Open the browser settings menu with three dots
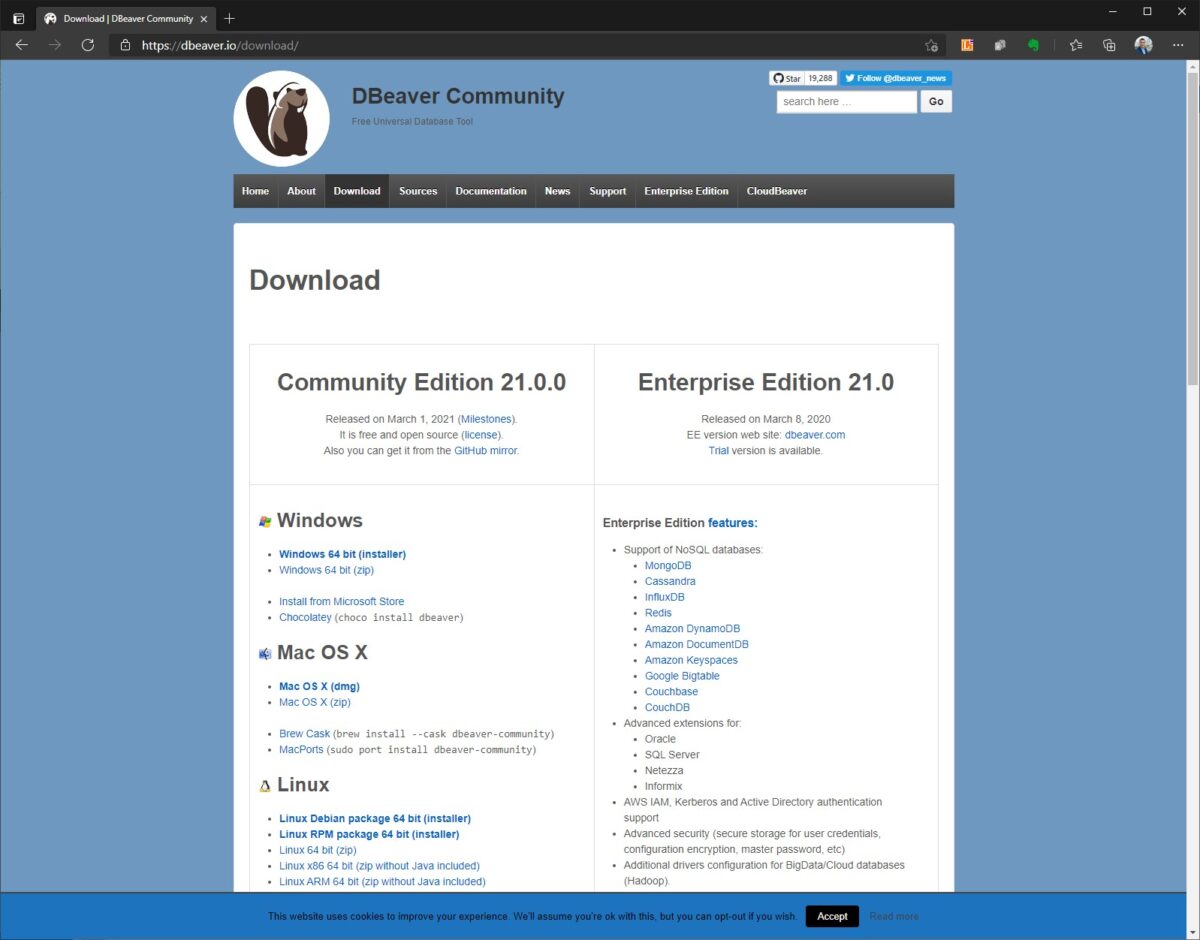The height and width of the screenshot is (940, 1200). pos(1178,45)
